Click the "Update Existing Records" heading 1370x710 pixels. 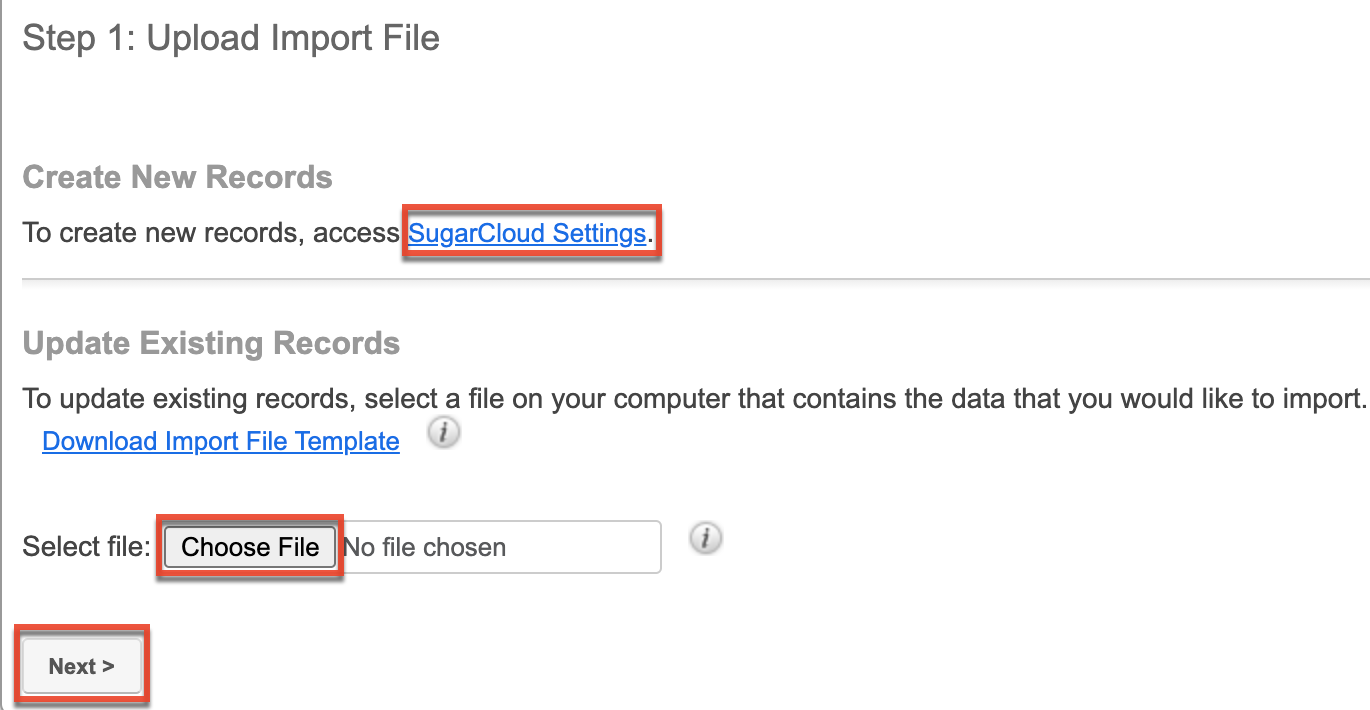(211, 343)
